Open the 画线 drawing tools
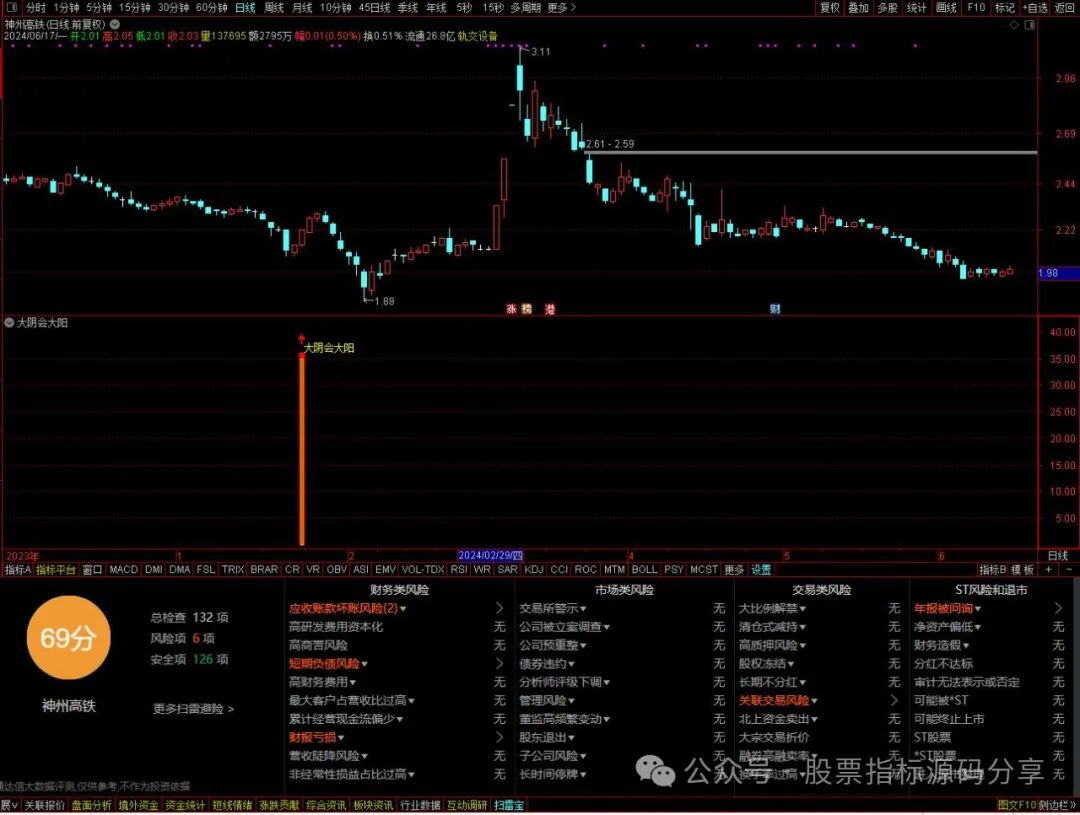The height and width of the screenshot is (815, 1080). point(946,8)
